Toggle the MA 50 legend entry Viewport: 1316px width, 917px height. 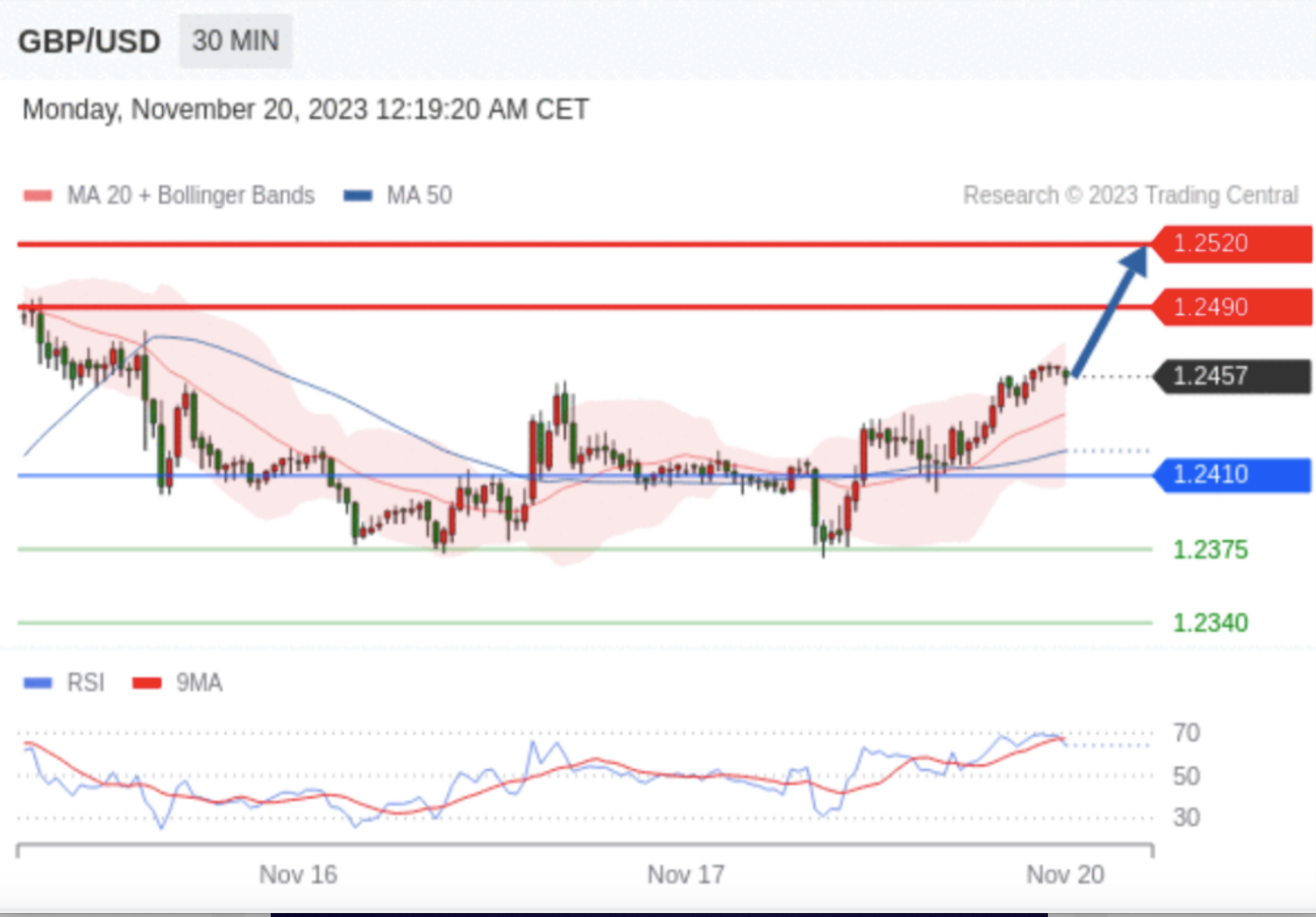(398, 195)
